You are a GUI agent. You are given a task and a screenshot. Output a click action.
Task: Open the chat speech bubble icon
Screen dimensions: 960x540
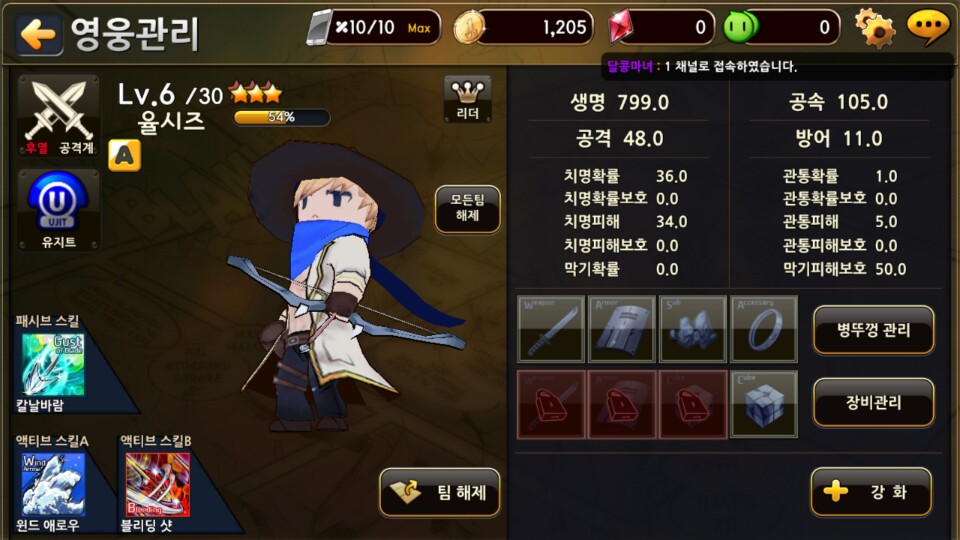(928, 28)
